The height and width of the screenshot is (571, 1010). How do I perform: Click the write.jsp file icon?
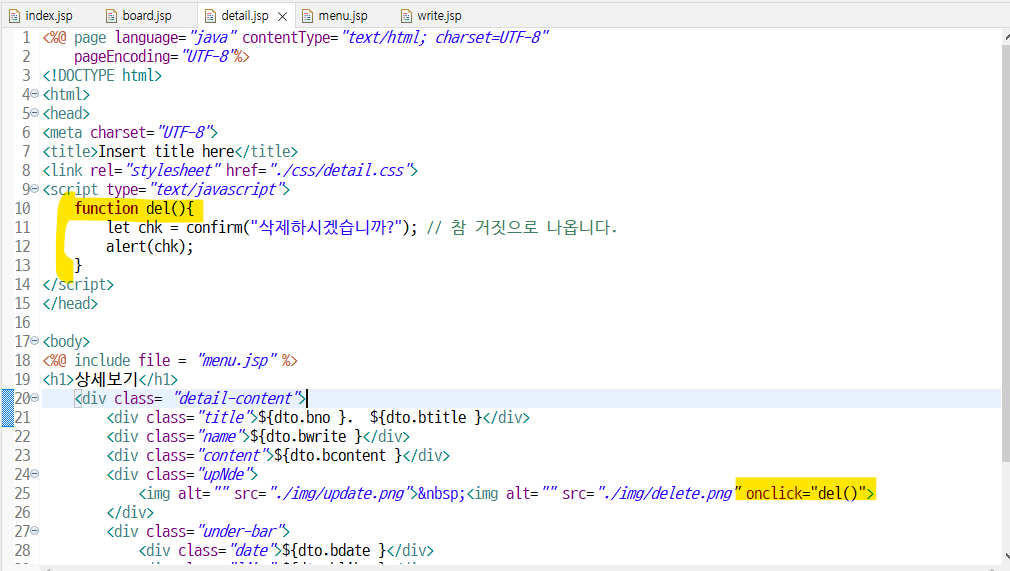click(x=406, y=16)
